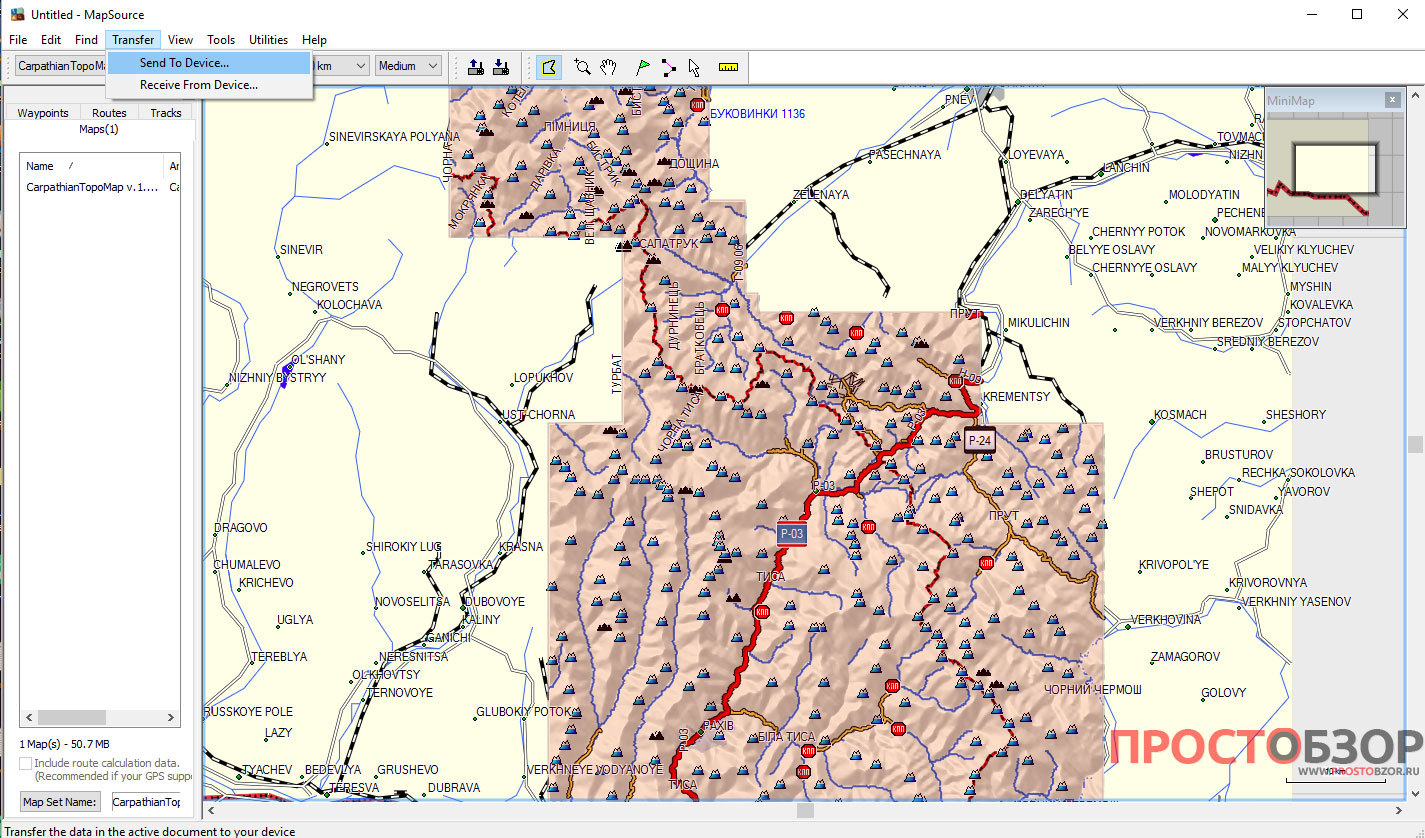Choose the Route tool
The height and width of the screenshot is (838, 1425).
pos(668,67)
